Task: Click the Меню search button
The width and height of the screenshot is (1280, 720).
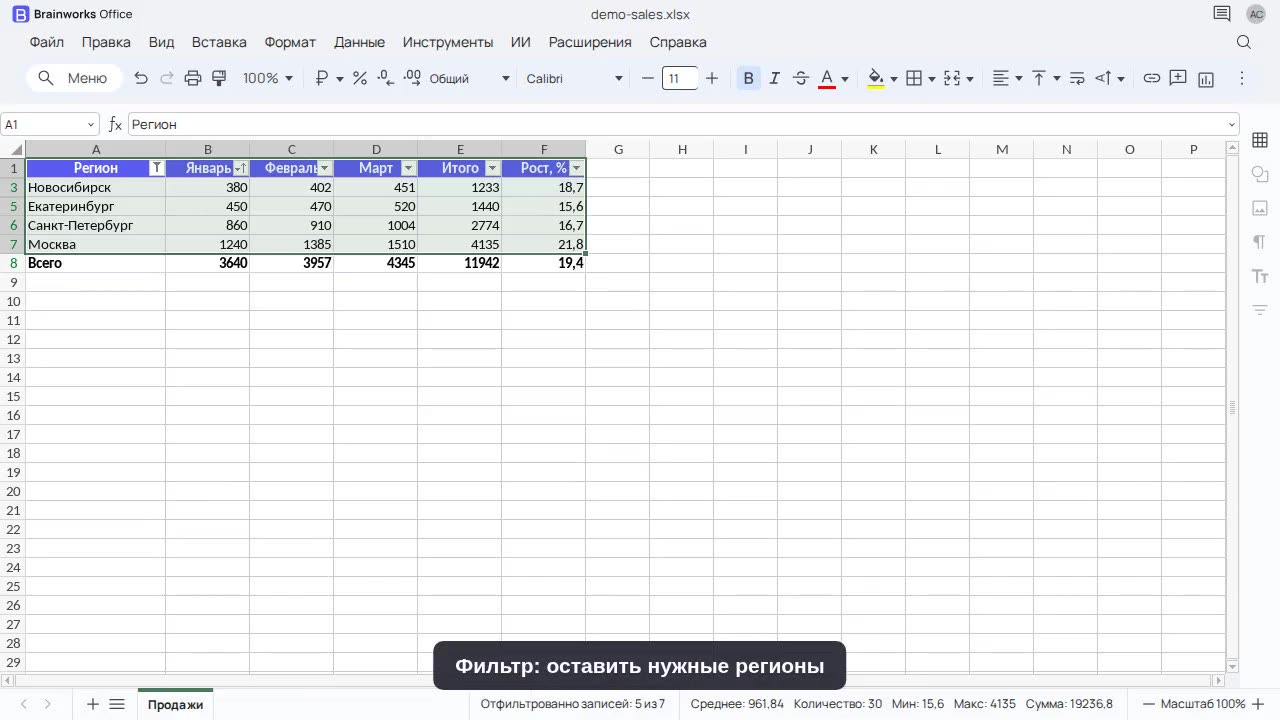Action: coord(74,78)
